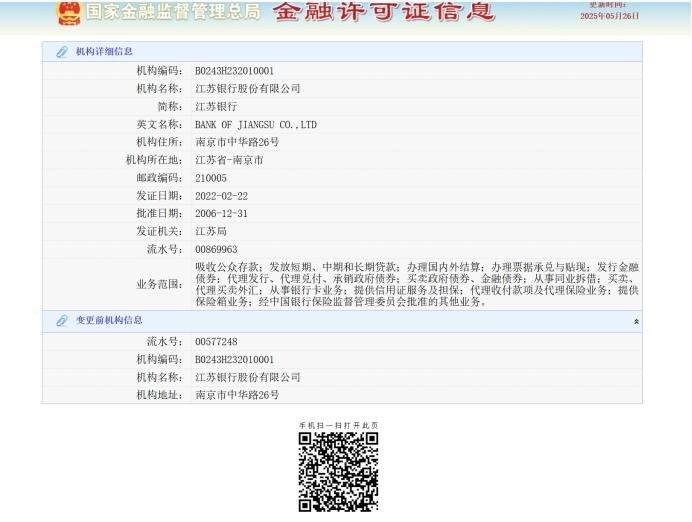Click English name BANK OF JIANGSU CO.,LTD
Screen dimensions: 692x522
256,125
